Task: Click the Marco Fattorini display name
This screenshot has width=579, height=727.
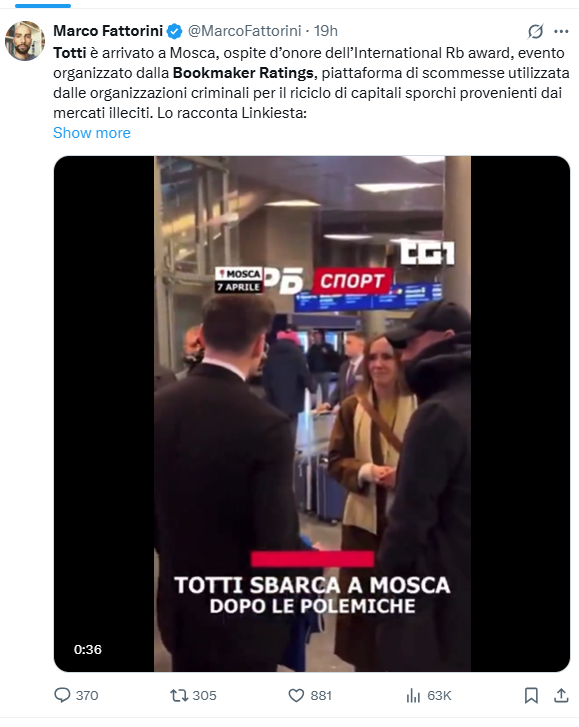Action: (108, 31)
